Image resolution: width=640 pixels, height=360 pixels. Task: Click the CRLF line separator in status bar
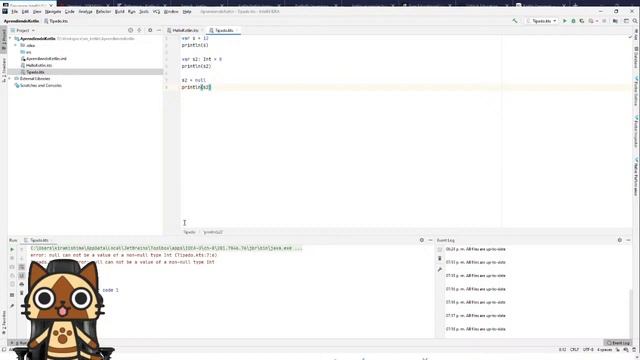[574, 350]
